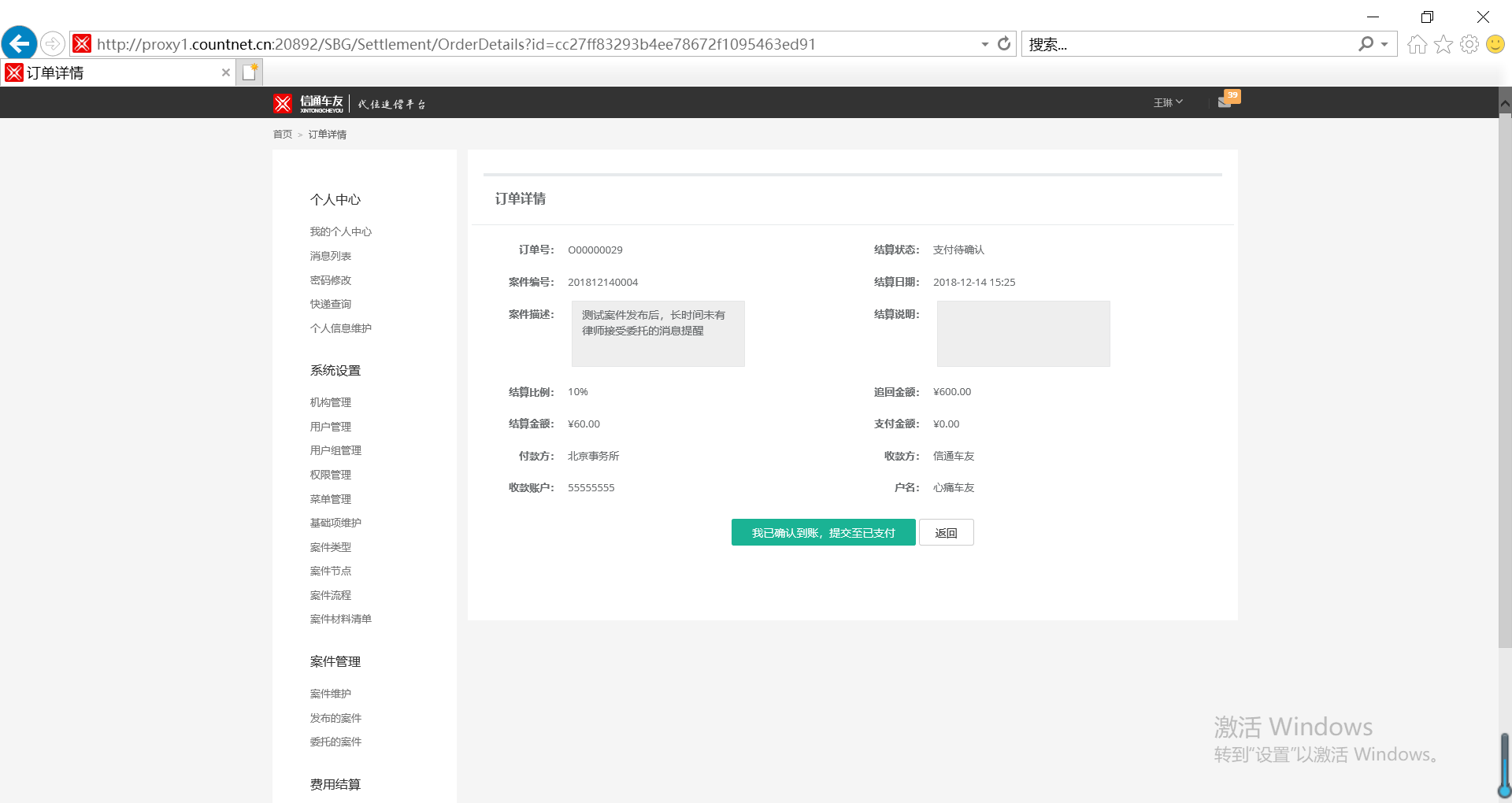Viewport: 1512px width, 803px height.
Task: Open the browser settings gear icon
Action: click(1469, 44)
